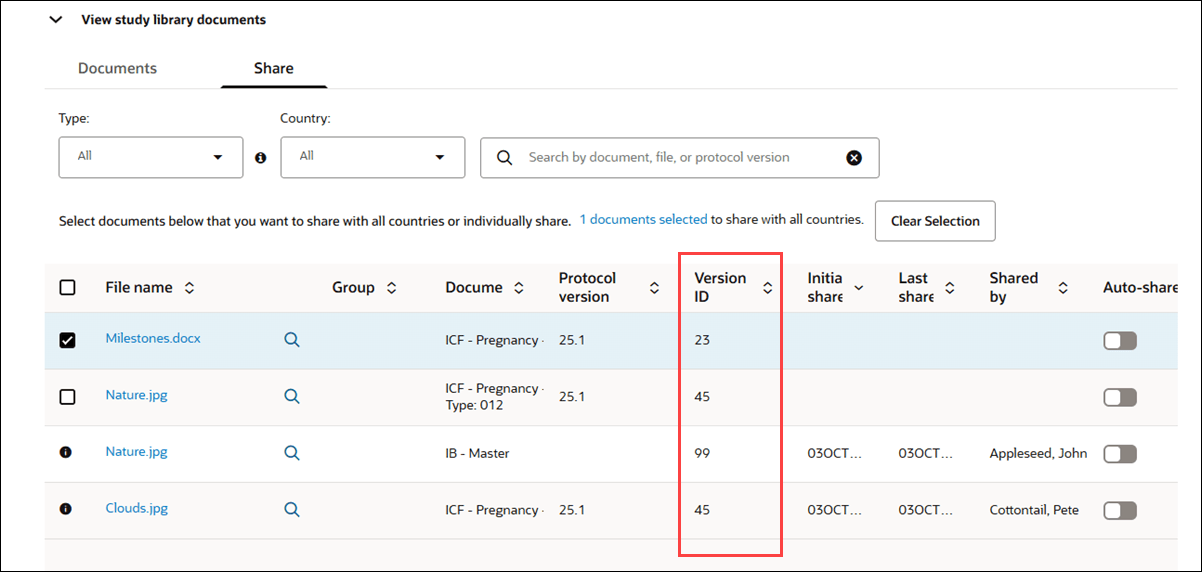The height and width of the screenshot is (572, 1202).
Task: Sort by Protocol version column arrows
Action: (x=654, y=288)
